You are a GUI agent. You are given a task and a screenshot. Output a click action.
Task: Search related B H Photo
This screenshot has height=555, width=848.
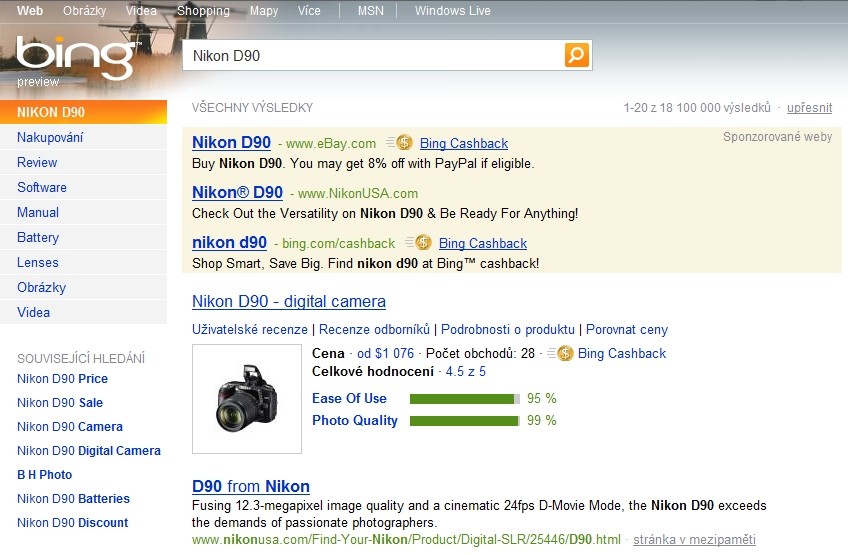(44, 474)
